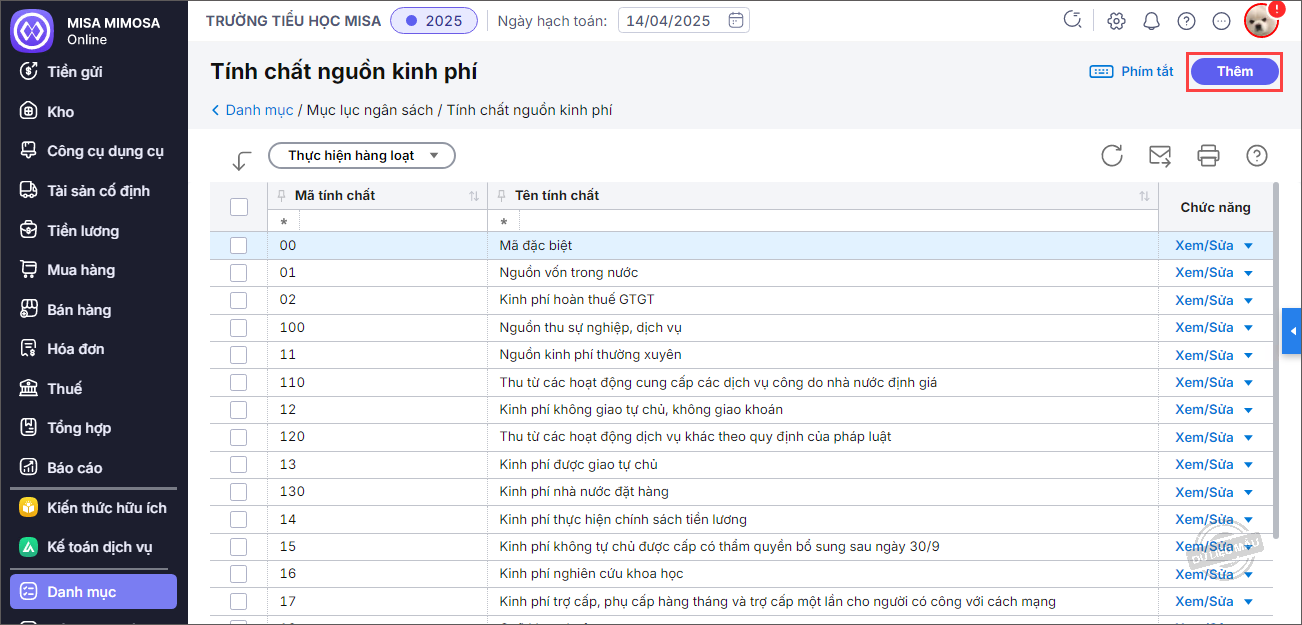The height and width of the screenshot is (625, 1302).
Task: Click the Thêm button
Action: [x=1234, y=72]
